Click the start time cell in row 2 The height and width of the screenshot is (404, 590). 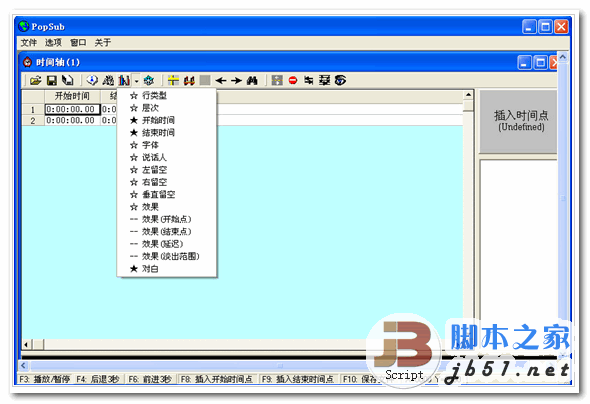pyautogui.click(x=72, y=120)
